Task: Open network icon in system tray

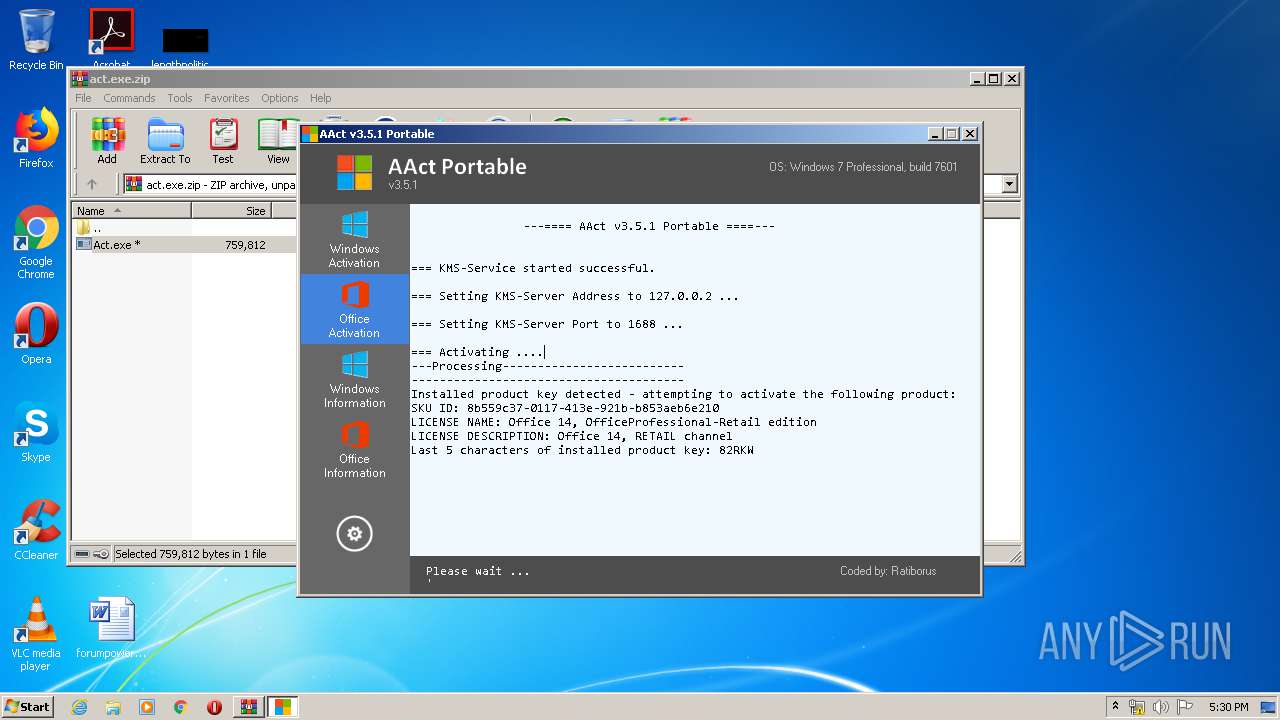Action: pyautogui.click(x=1137, y=707)
